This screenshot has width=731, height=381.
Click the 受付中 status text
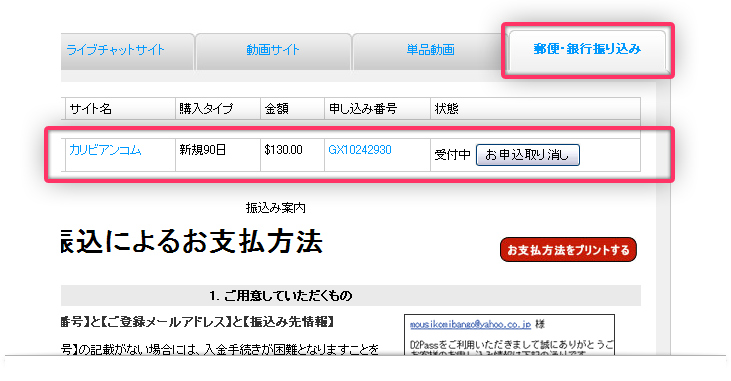452,155
